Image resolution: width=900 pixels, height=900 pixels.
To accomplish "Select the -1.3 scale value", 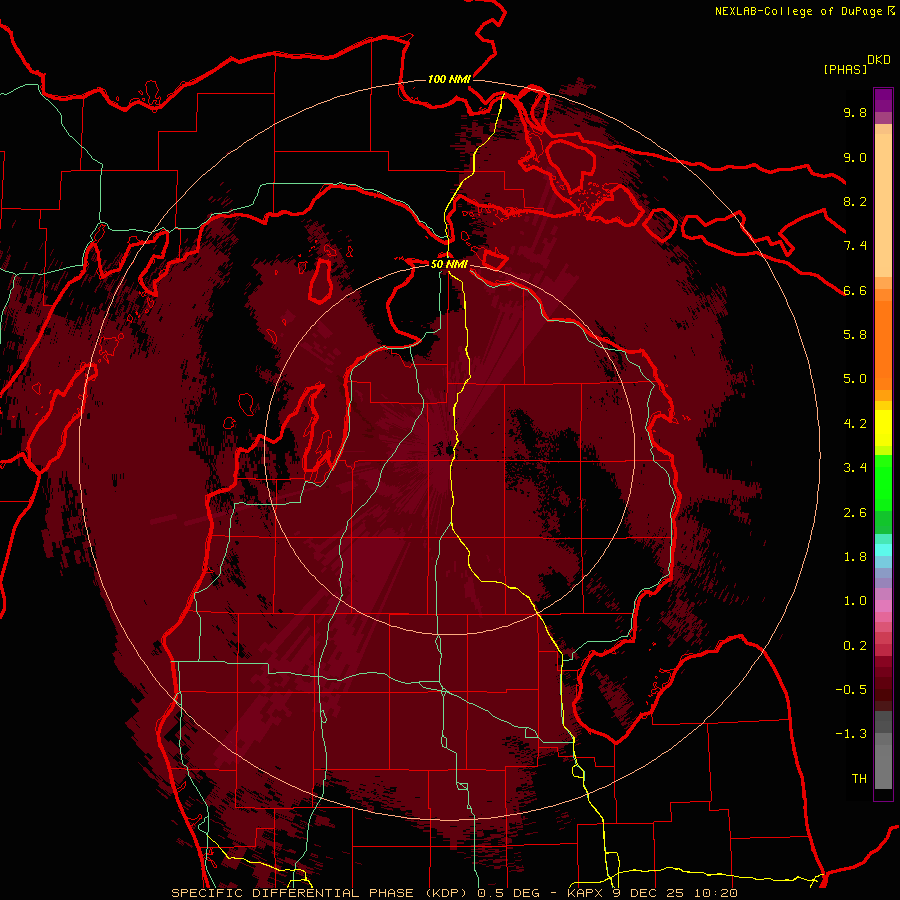I will [x=851, y=734].
